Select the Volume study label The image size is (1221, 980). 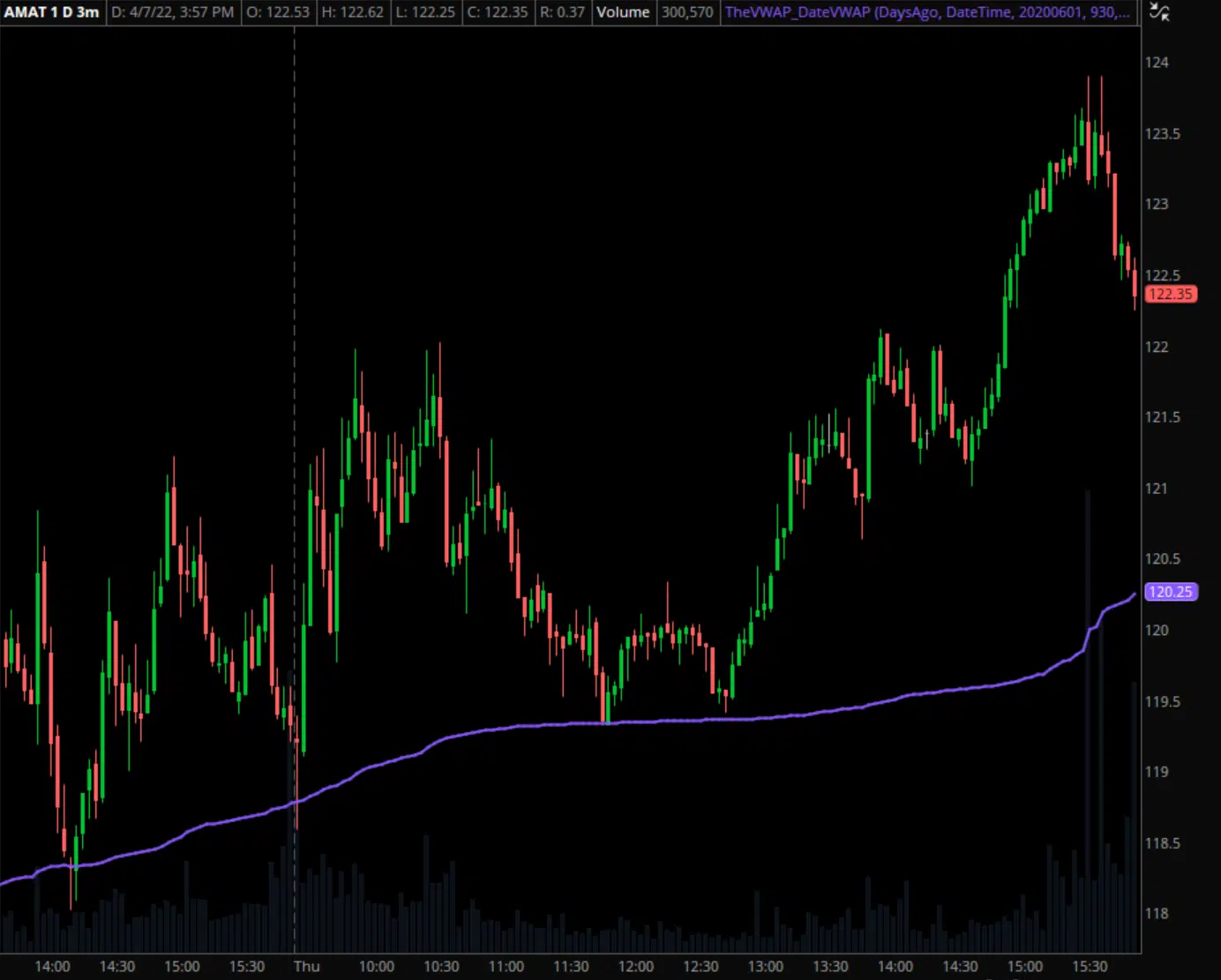[623, 12]
